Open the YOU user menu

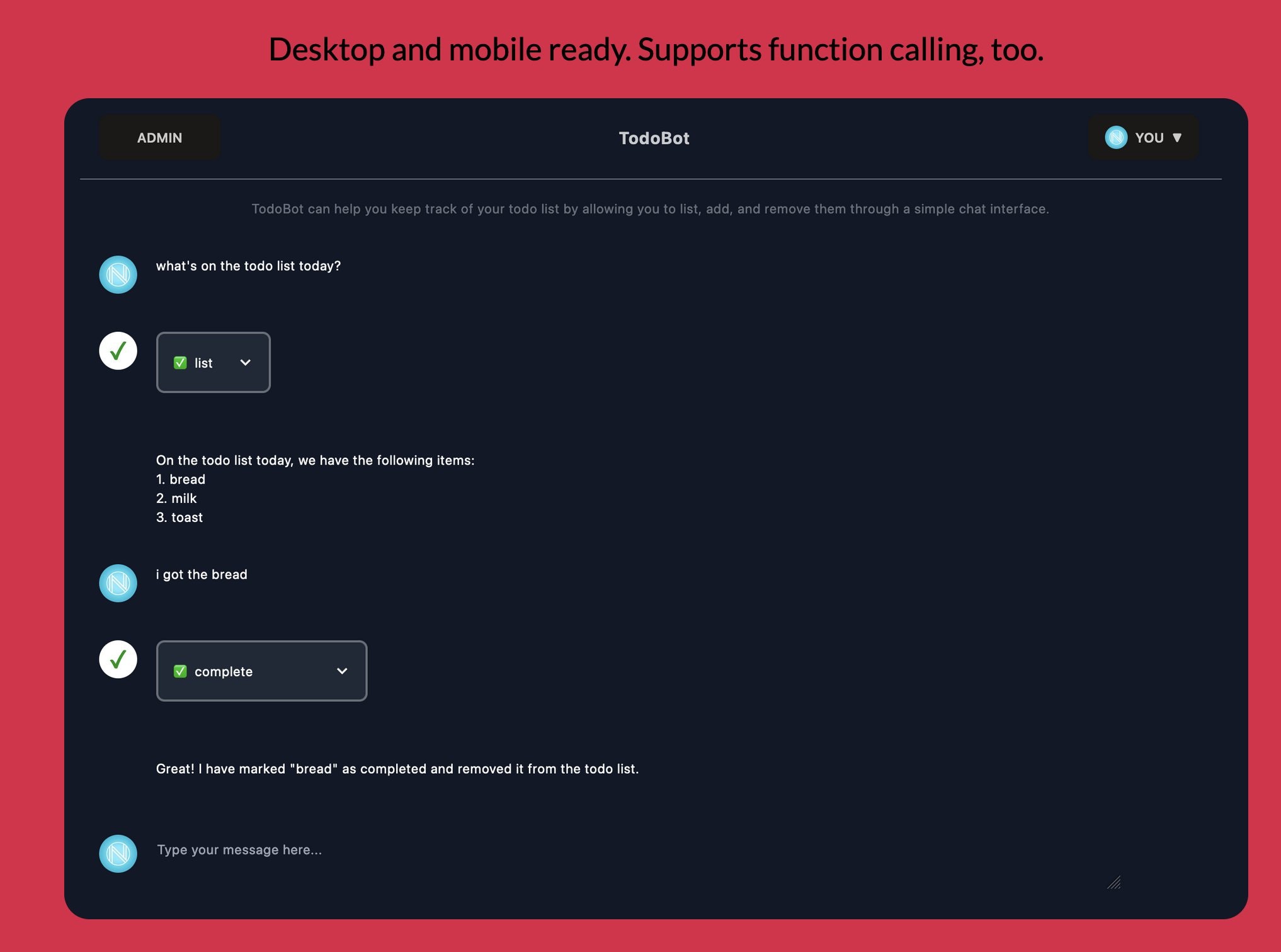pyautogui.click(x=1148, y=137)
